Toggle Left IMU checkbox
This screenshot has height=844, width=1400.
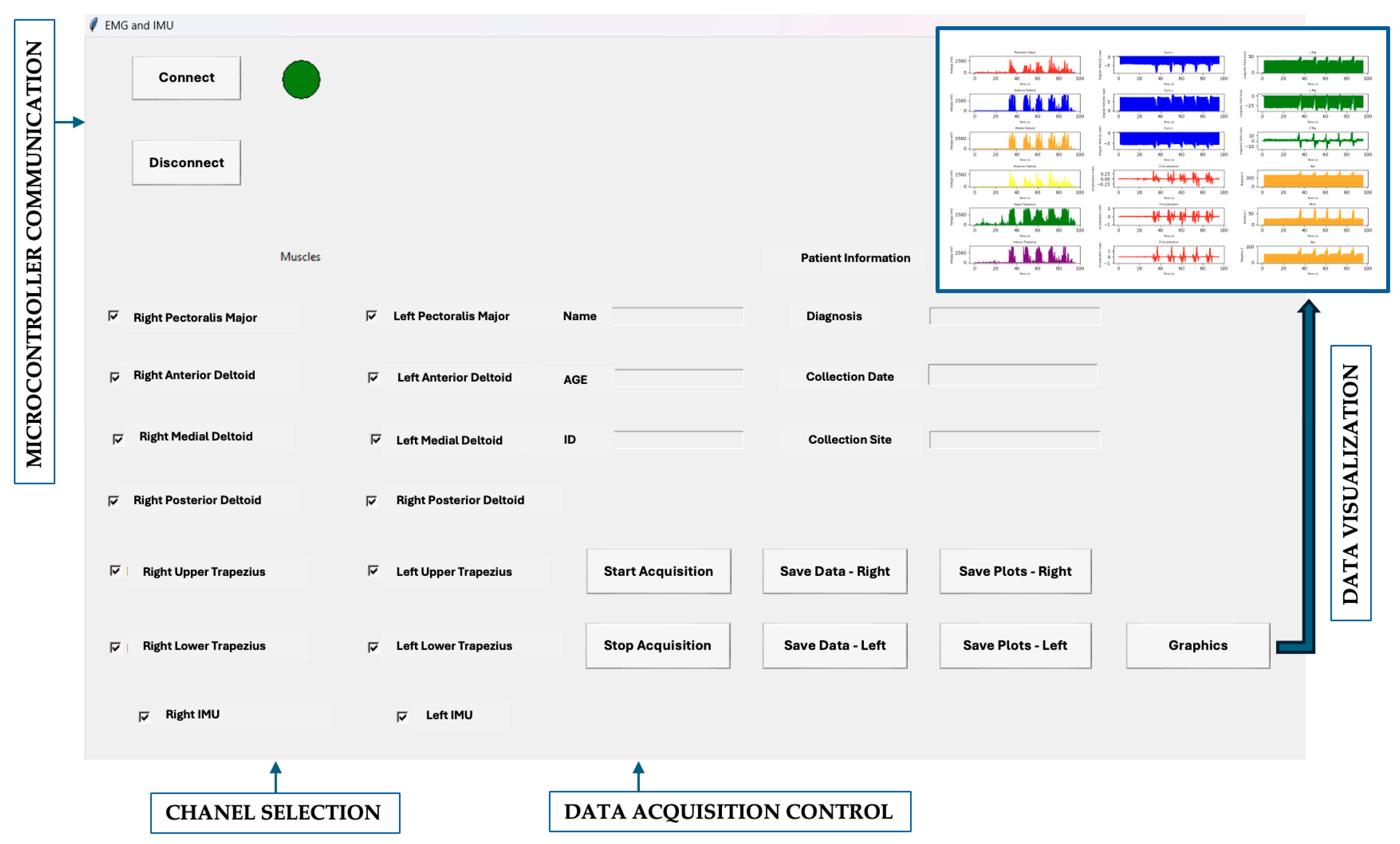point(402,717)
